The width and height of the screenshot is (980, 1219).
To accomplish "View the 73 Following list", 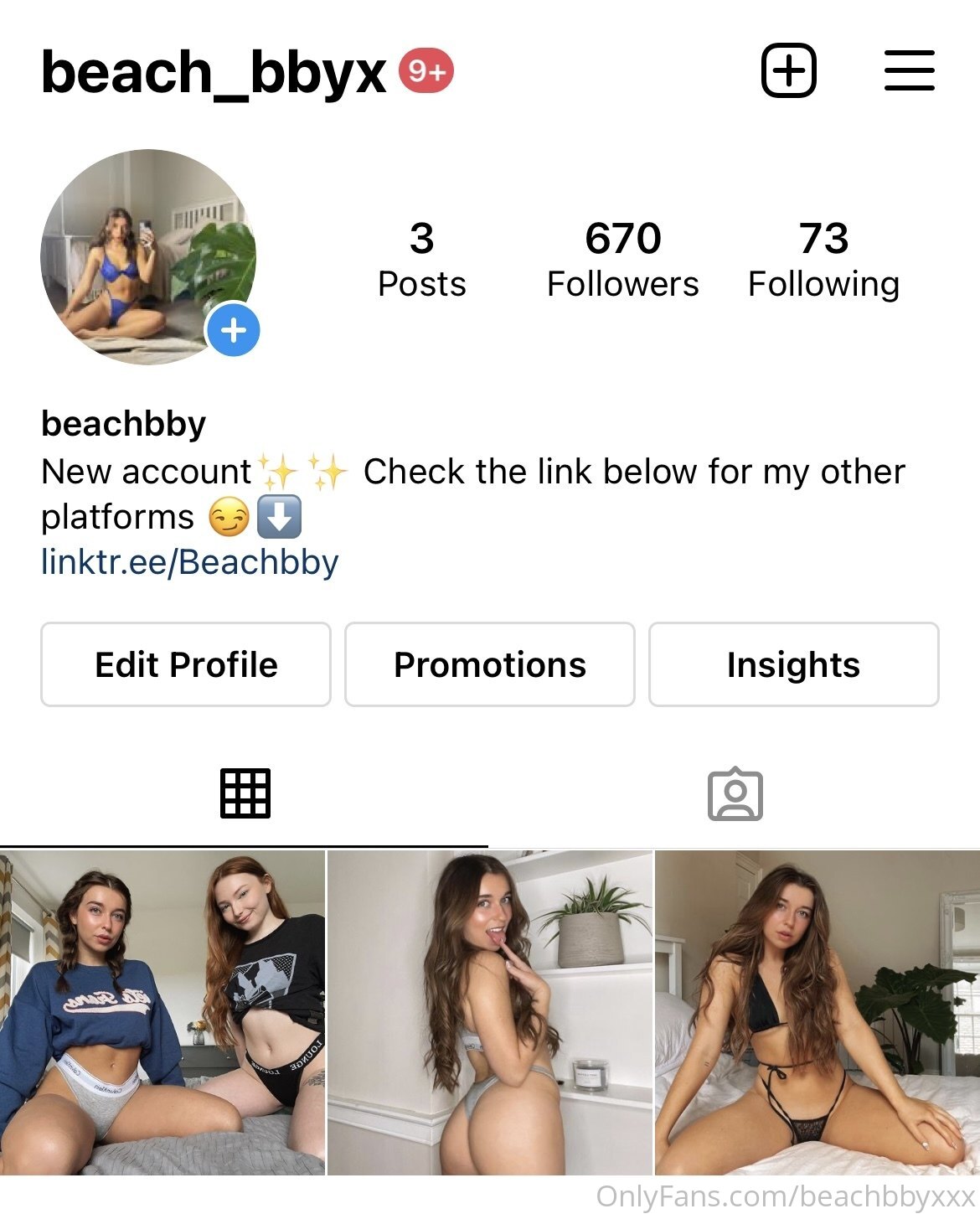I will point(824,260).
